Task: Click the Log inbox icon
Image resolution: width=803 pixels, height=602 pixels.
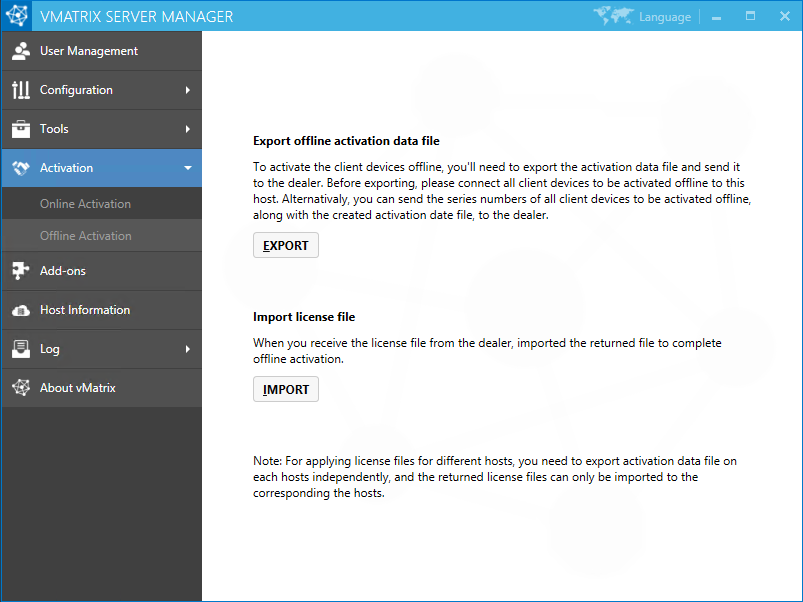Action: pyautogui.click(x=21, y=349)
